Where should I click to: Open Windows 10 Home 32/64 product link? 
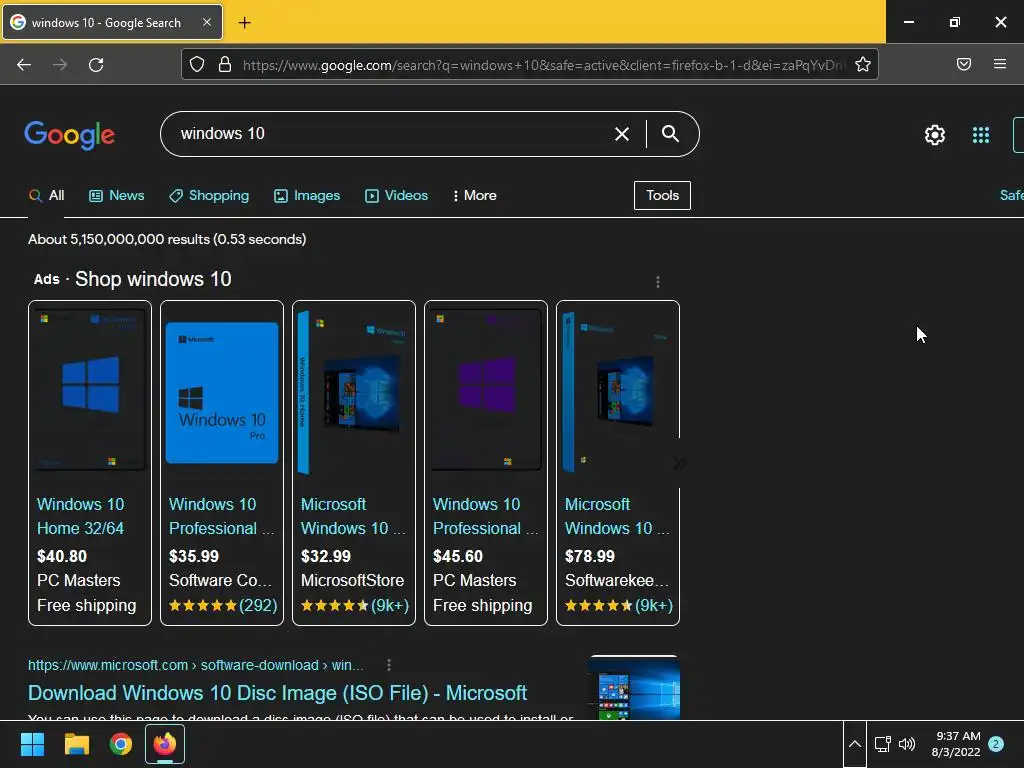[80, 516]
